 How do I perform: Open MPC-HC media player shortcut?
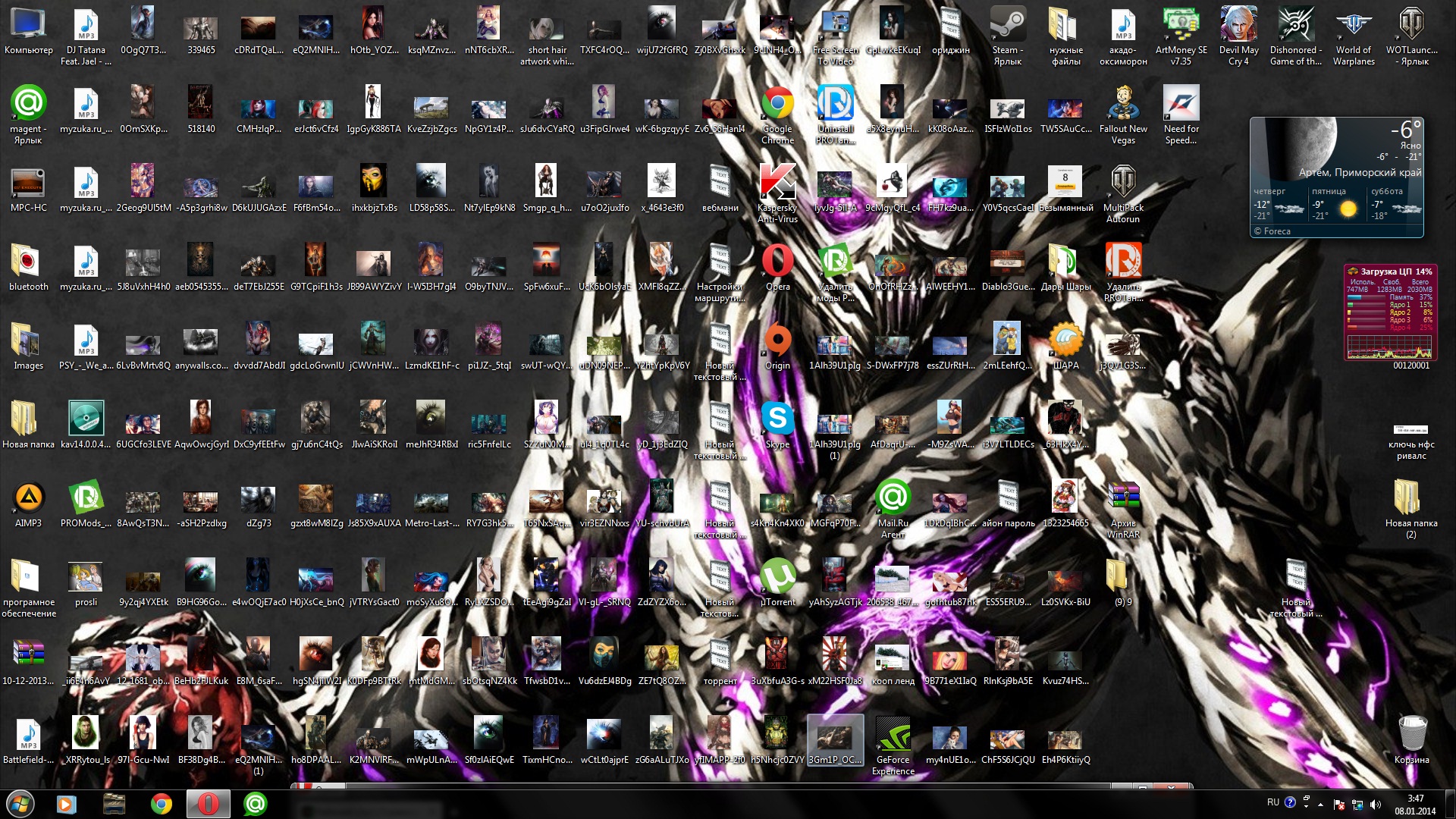tap(29, 189)
